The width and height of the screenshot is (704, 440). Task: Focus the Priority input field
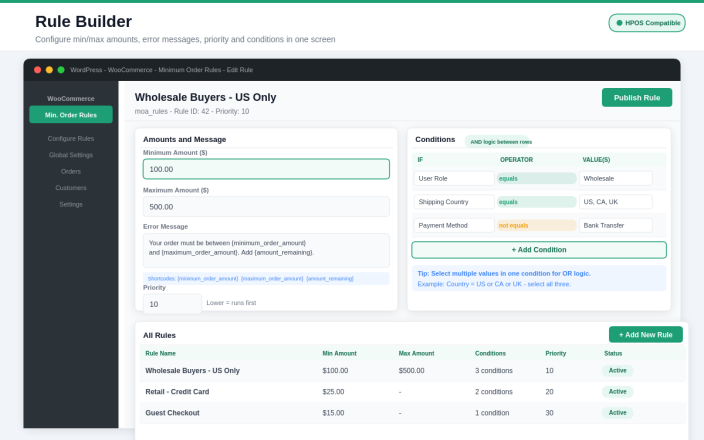click(172, 304)
